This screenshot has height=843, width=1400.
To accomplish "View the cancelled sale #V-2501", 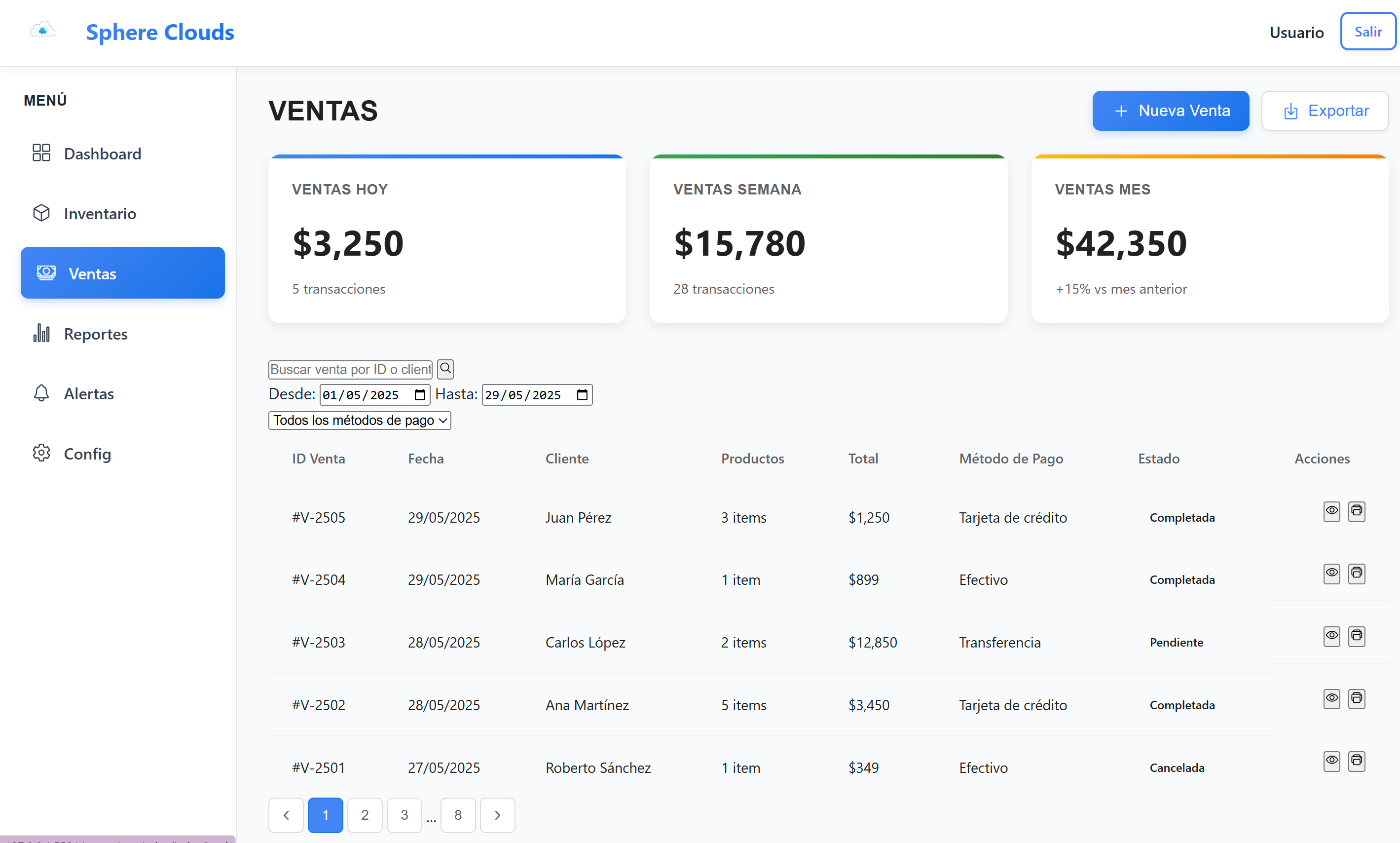I will pos(1331,761).
